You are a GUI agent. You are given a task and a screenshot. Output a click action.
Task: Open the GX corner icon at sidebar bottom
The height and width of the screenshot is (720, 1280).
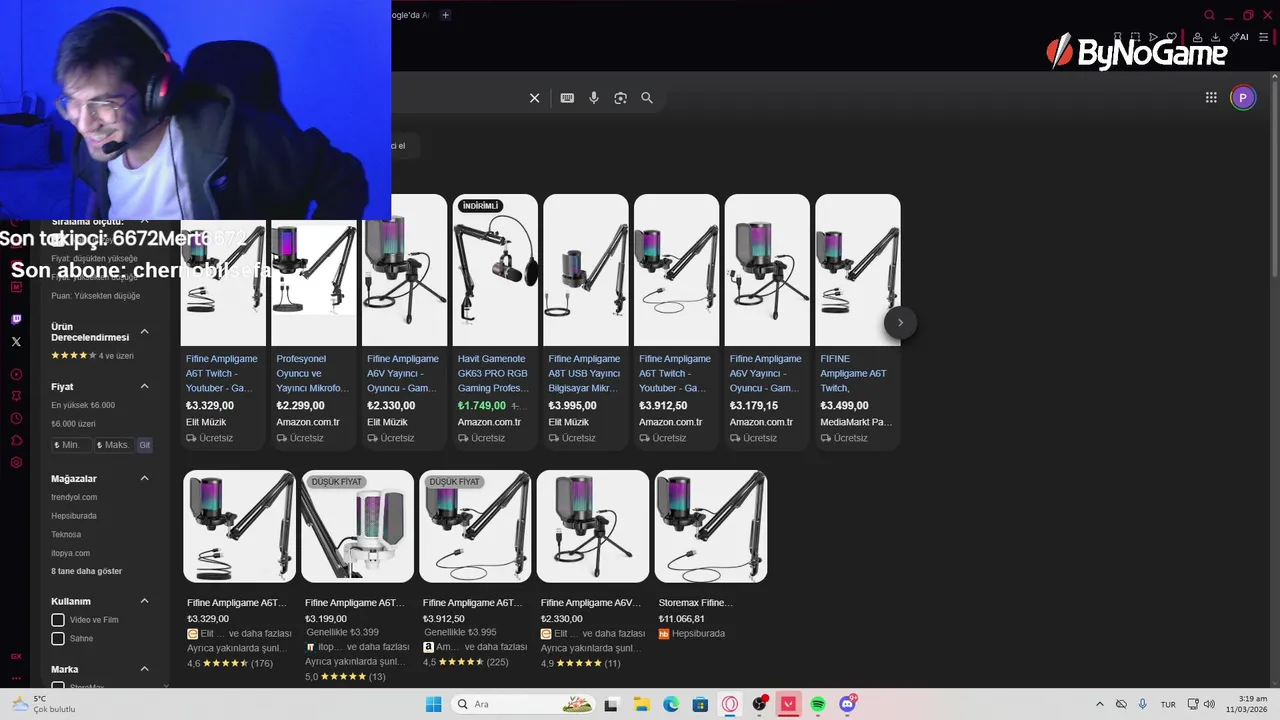(x=16, y=656)
